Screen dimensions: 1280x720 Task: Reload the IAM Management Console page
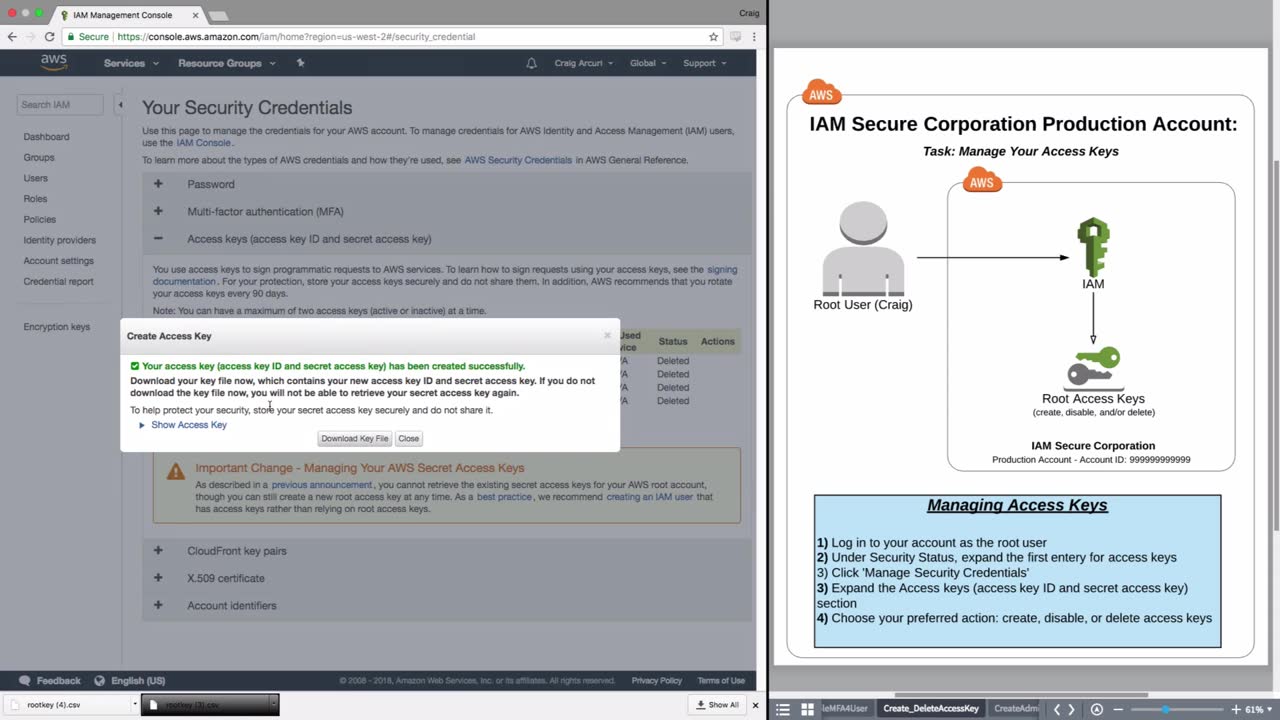(x=49, y=37)
